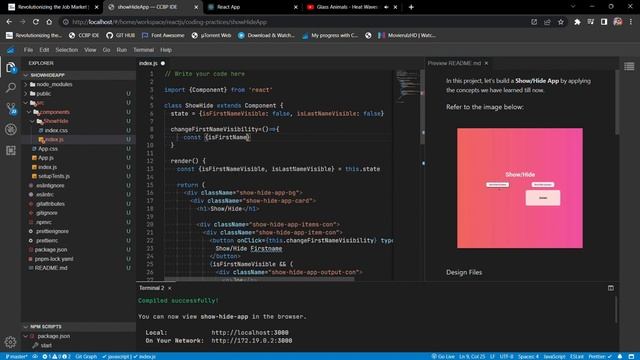Open the Font Awesome bookmark

click(x=163, y=36)
